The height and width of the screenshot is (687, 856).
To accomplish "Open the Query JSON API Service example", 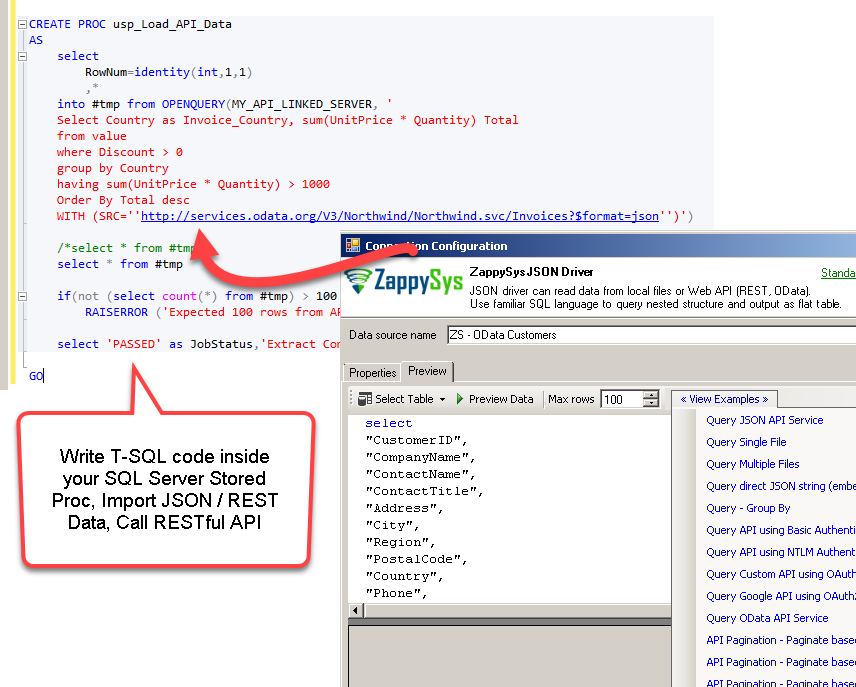I will [x=765, y=420].
